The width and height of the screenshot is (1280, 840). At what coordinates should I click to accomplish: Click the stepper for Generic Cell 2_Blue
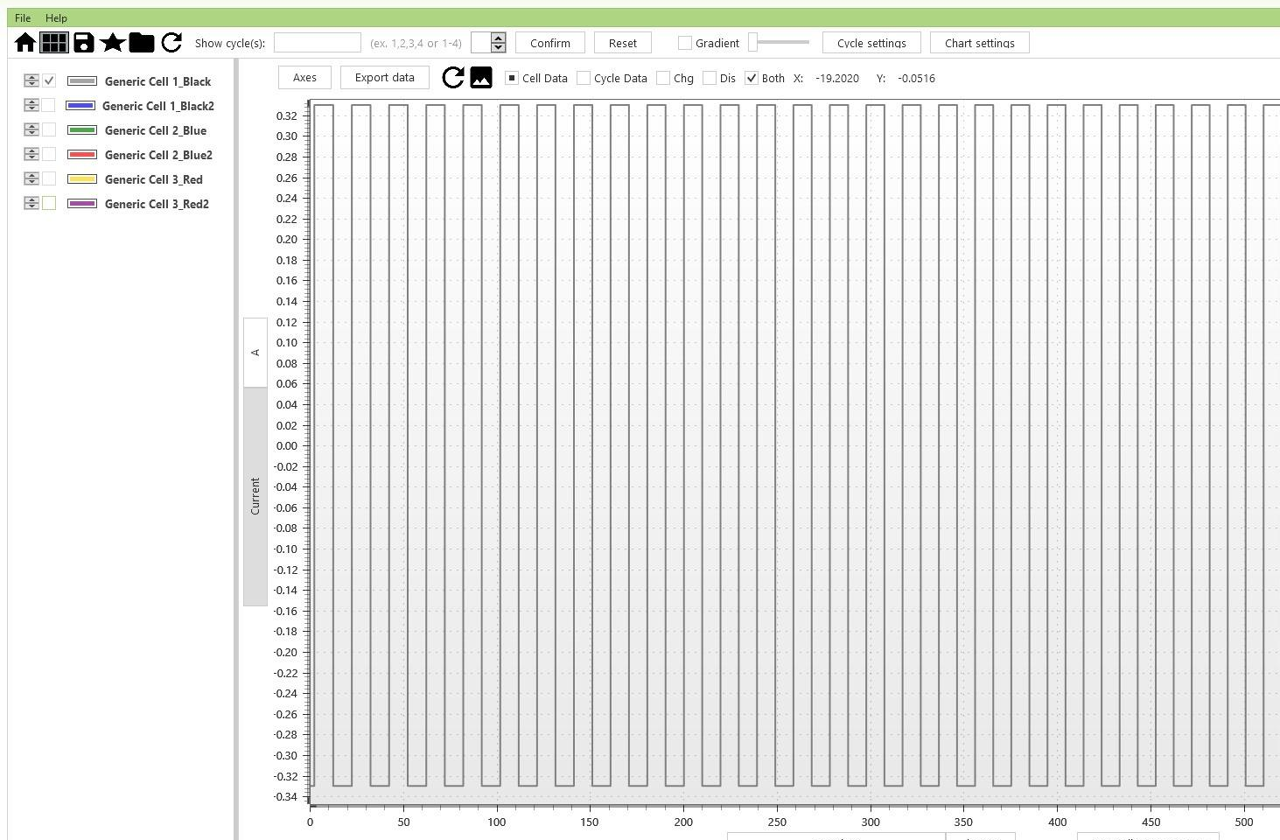tap(32, 130)
